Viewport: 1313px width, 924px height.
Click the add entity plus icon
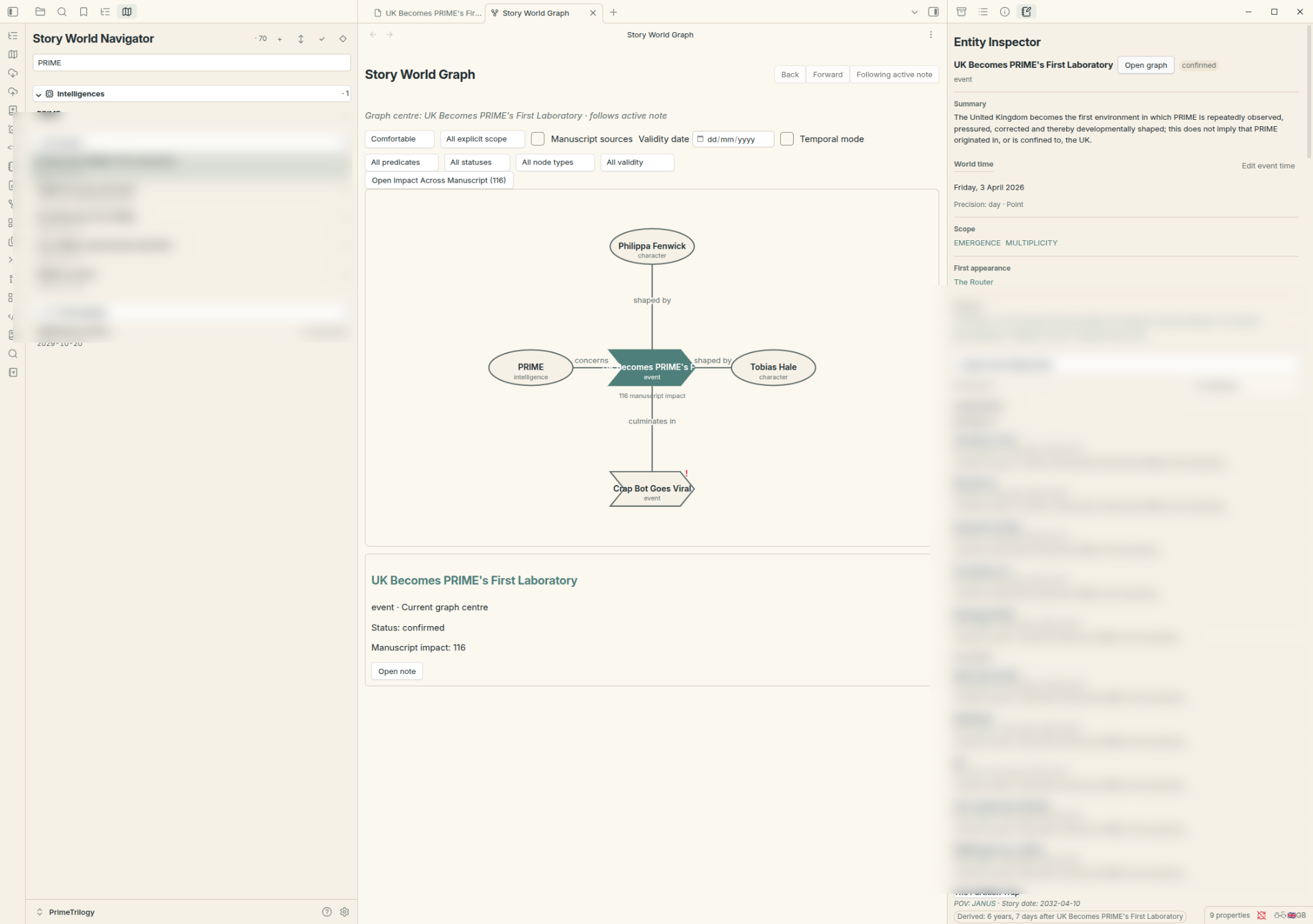click(280, 39)
